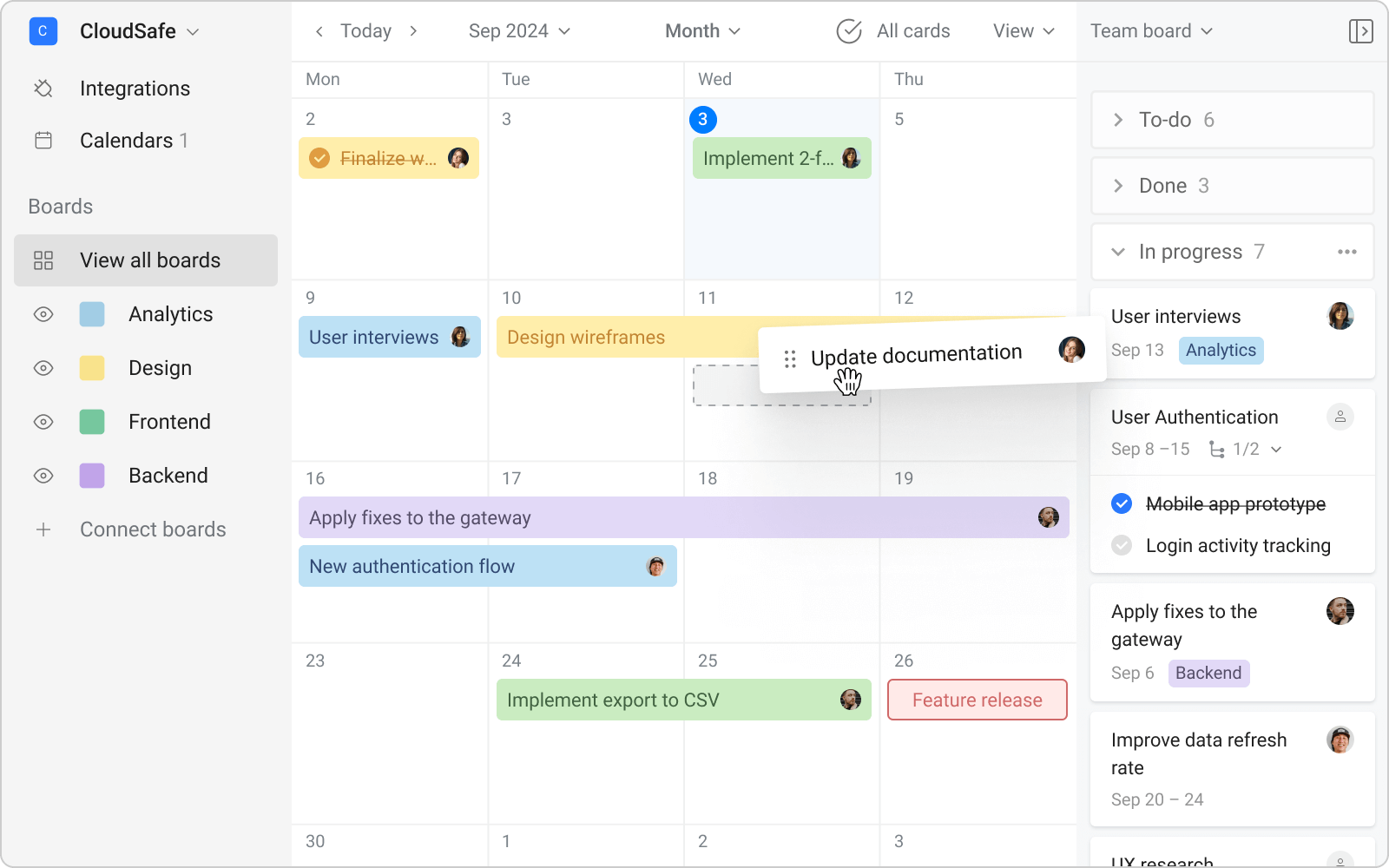Toggle visibility of the Backend board

click(x=43, y=475)
